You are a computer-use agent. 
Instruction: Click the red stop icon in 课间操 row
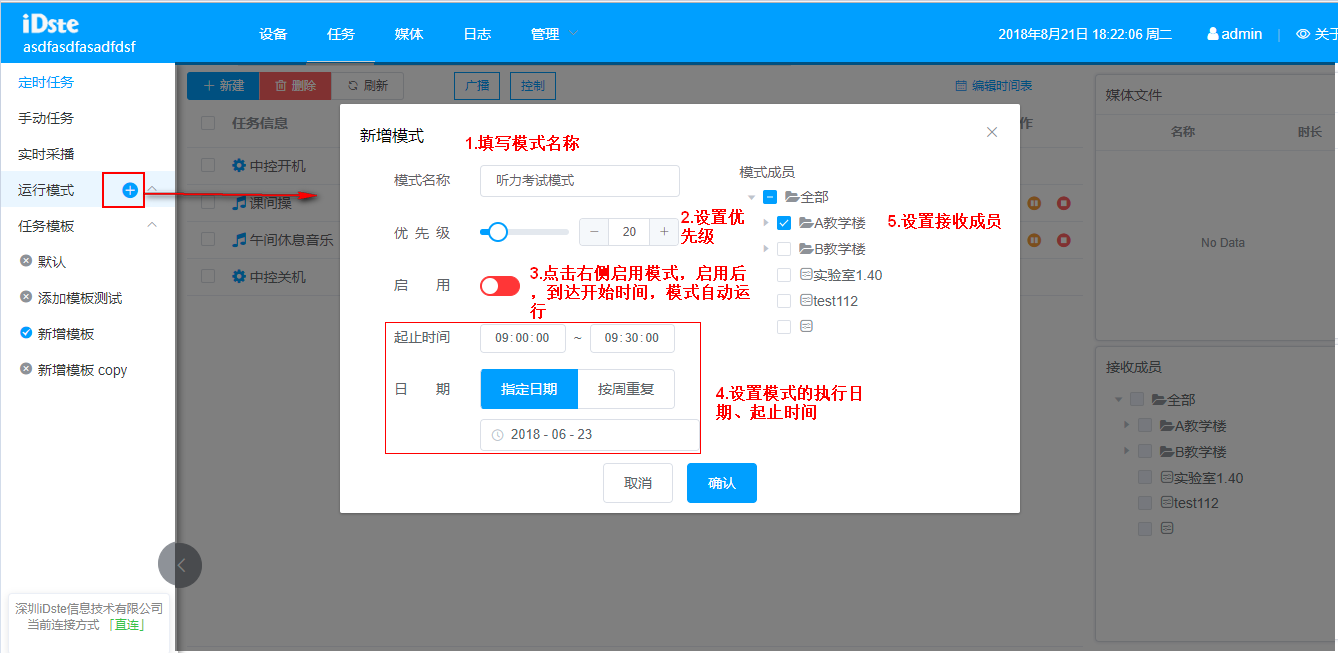click(x=1064, y=203)
